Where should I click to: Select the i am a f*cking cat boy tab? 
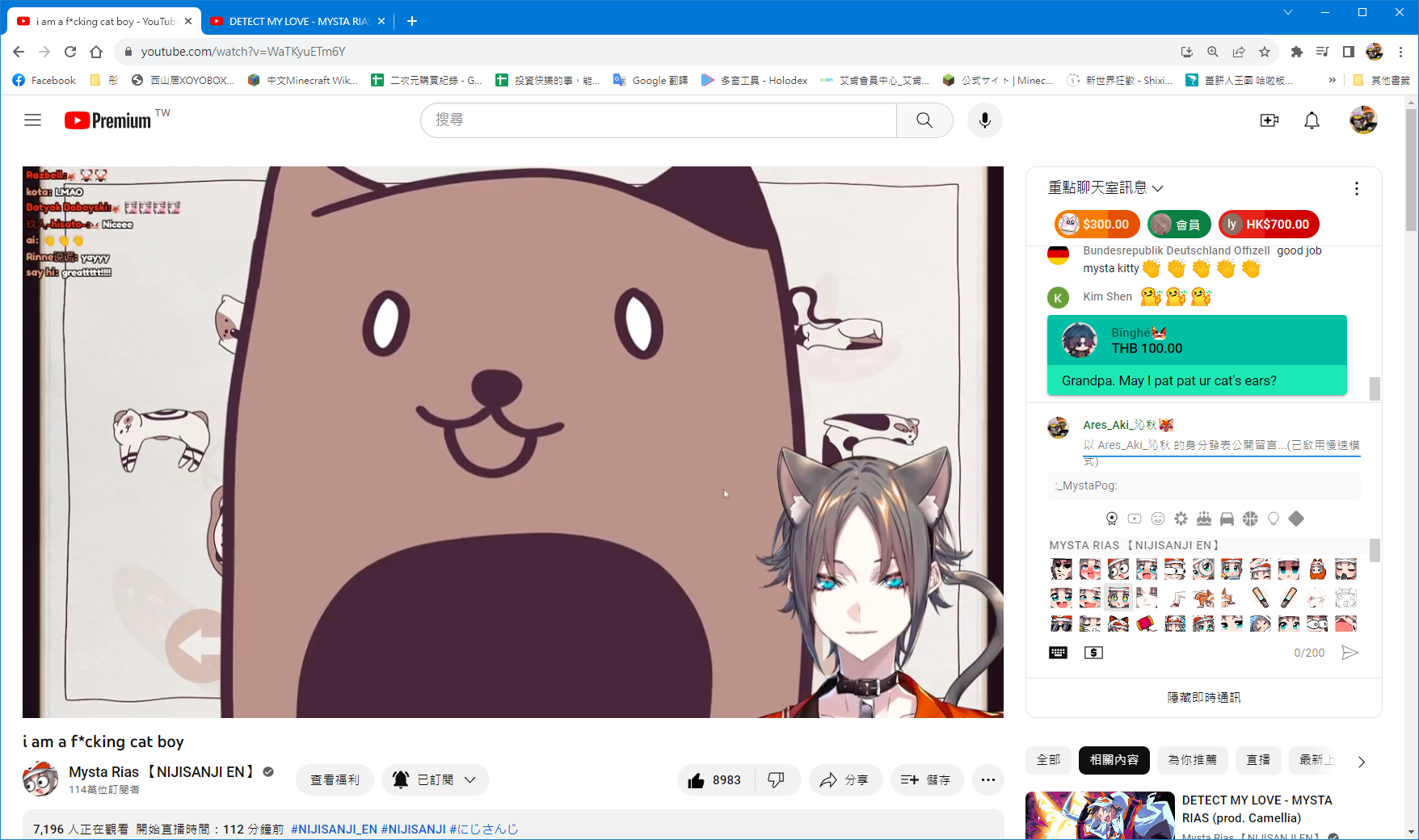pyautogui.click(x=104, y=21)
